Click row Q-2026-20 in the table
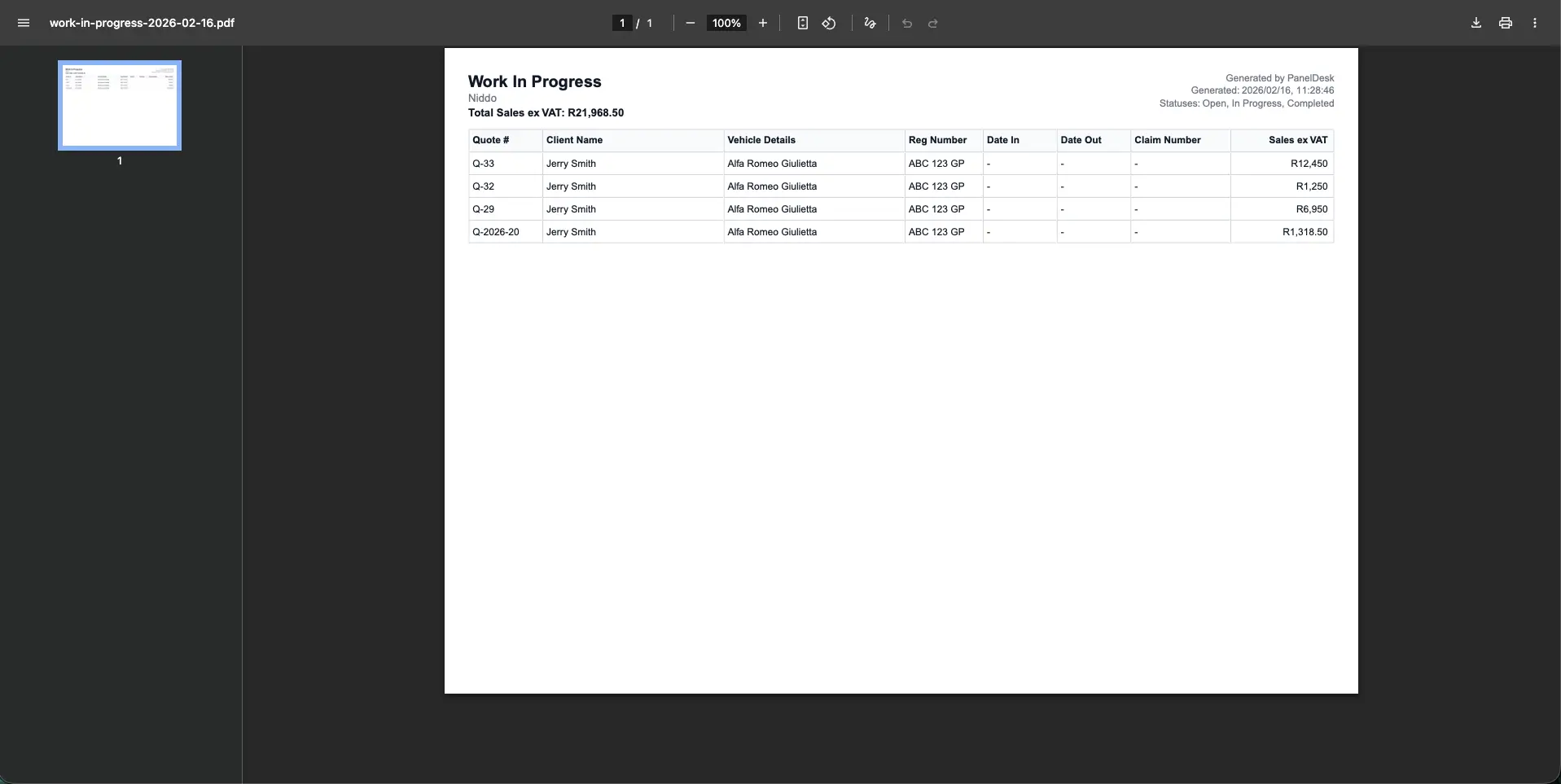The width and height of the screenshot is (1561, 784). tap(496, 232)
